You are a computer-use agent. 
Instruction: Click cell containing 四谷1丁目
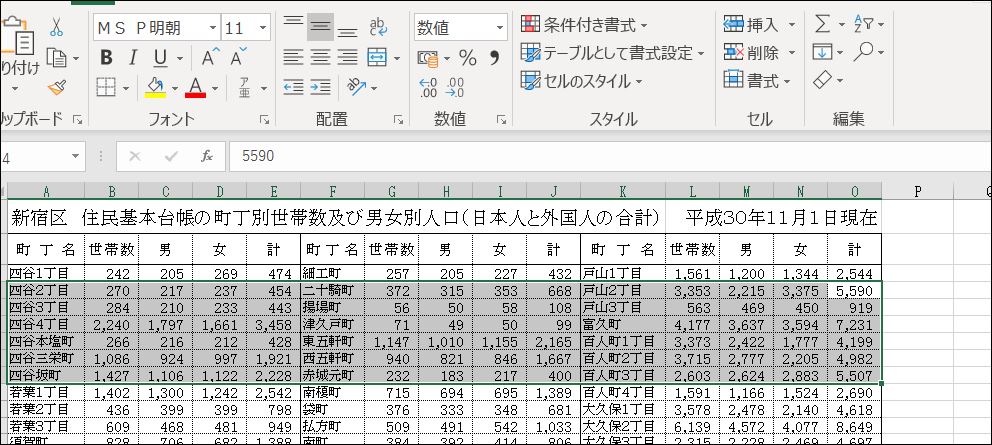pos(46,273)
